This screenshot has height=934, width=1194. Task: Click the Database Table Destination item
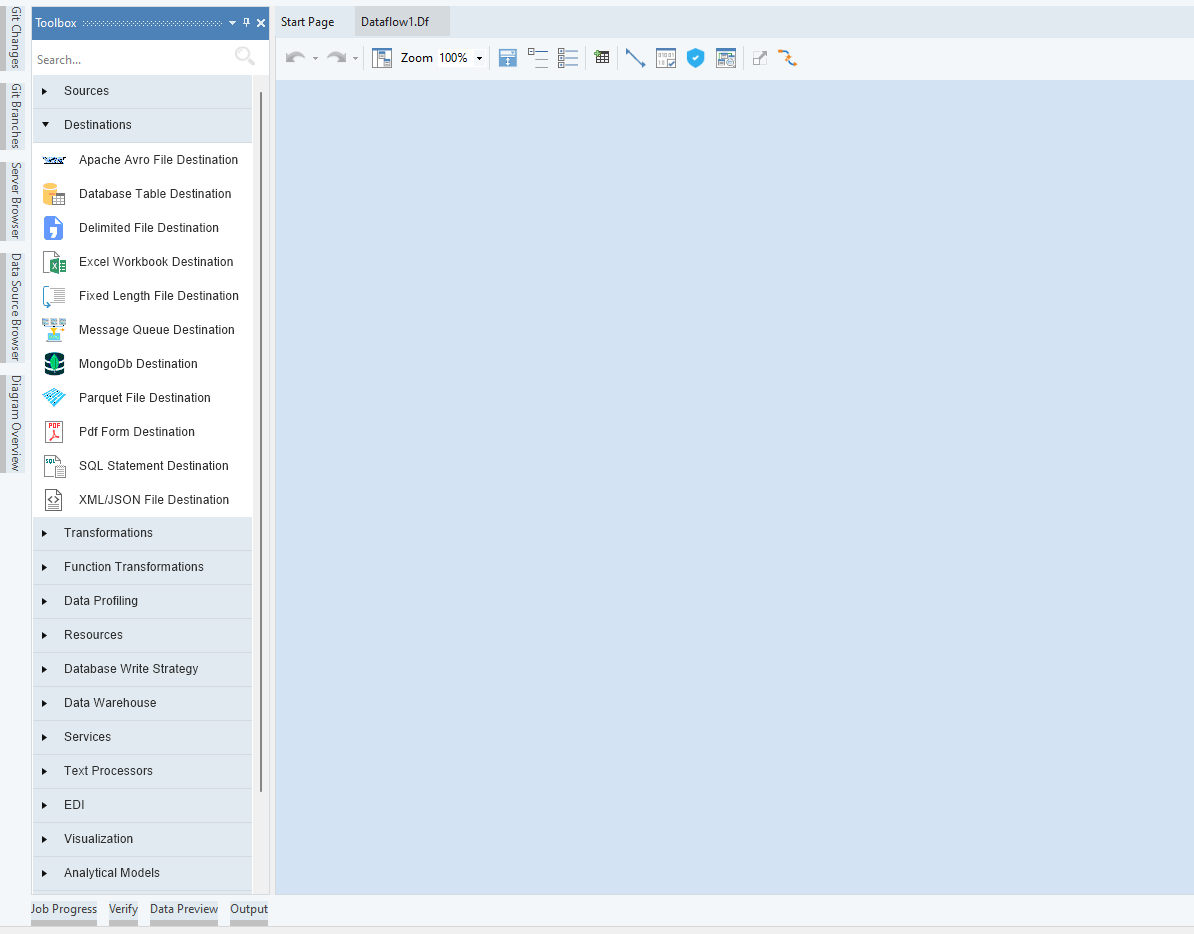[154, 194]
